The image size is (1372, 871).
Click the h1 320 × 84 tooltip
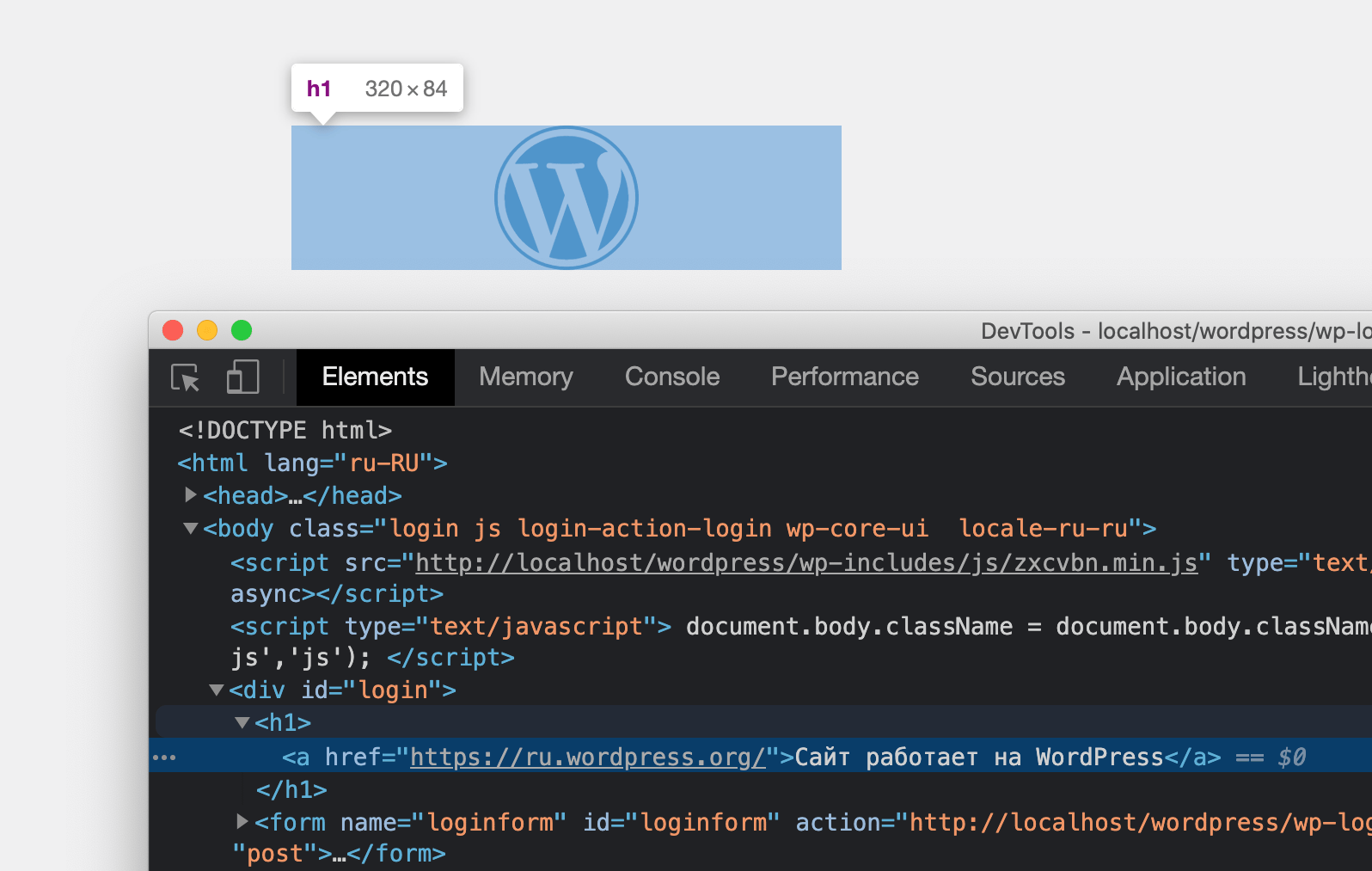tap(377, 89)
